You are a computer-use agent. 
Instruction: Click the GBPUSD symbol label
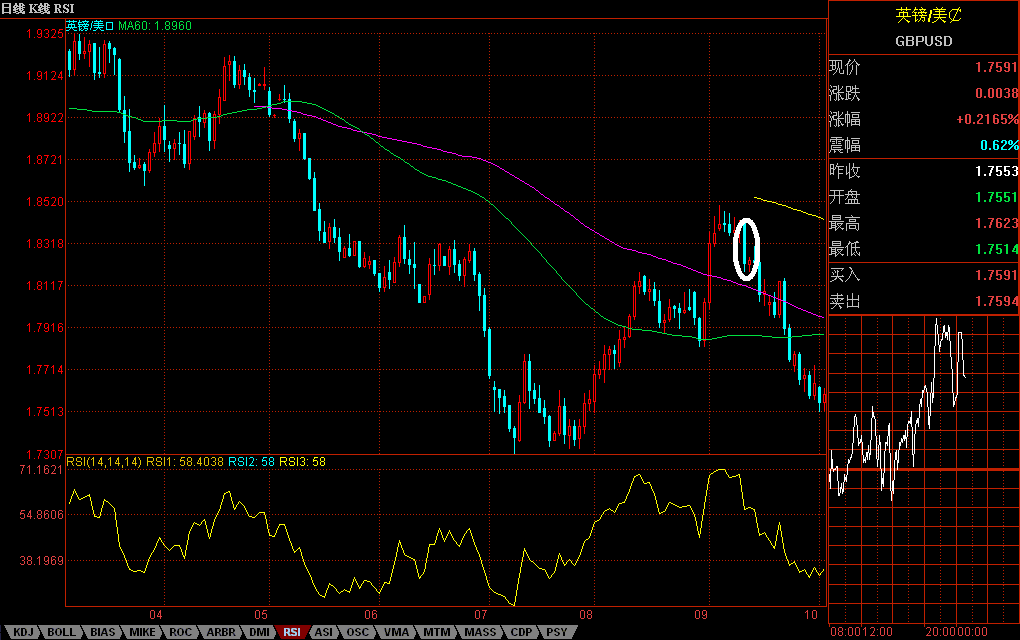click(x=923, y=42)
